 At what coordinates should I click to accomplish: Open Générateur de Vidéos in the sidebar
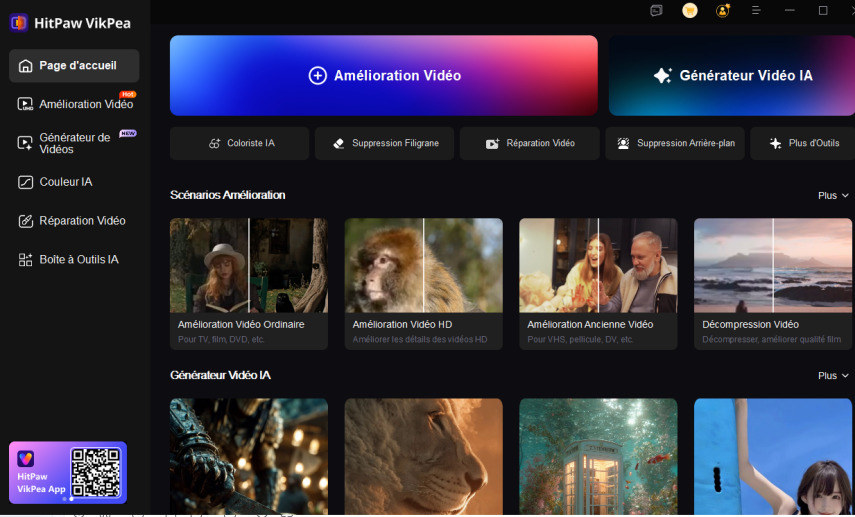pos(74,143)
